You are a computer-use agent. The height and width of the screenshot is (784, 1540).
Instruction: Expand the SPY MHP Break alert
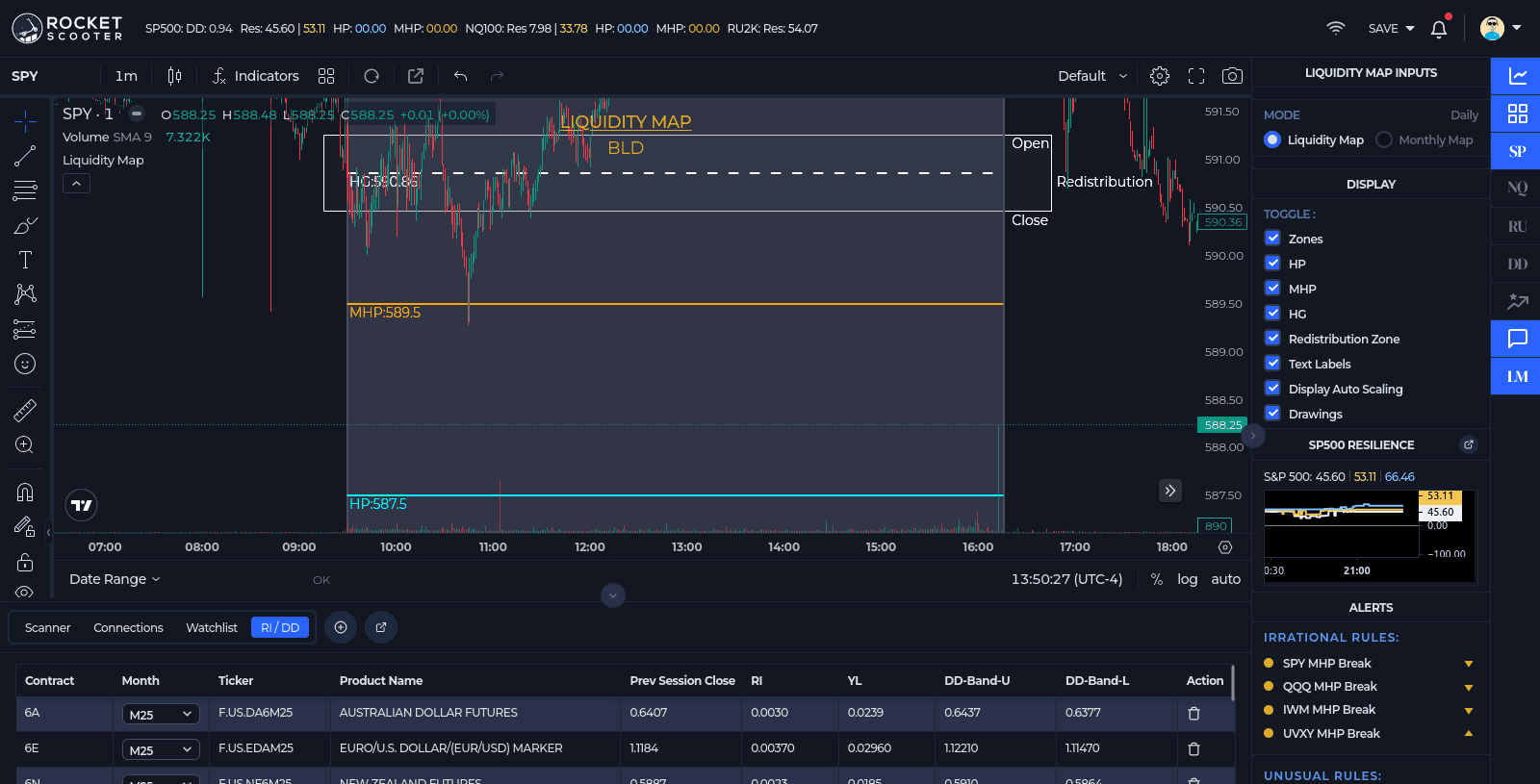point(1469,664)
